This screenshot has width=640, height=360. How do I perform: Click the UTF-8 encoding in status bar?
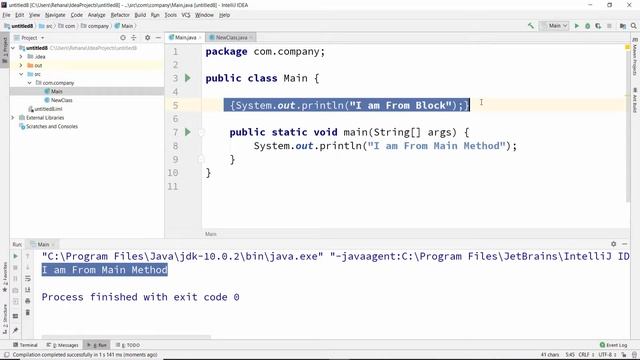pos(607,355)
